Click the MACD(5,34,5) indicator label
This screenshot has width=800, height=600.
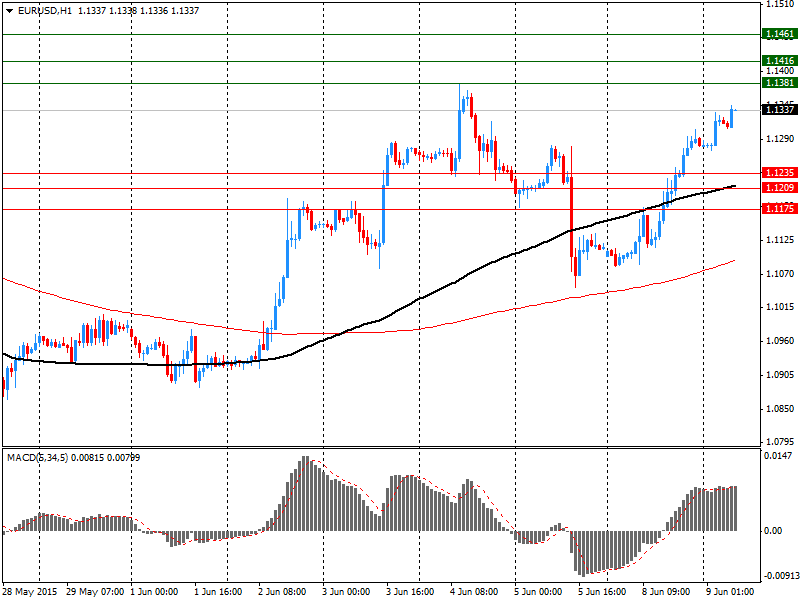point(38,458)
